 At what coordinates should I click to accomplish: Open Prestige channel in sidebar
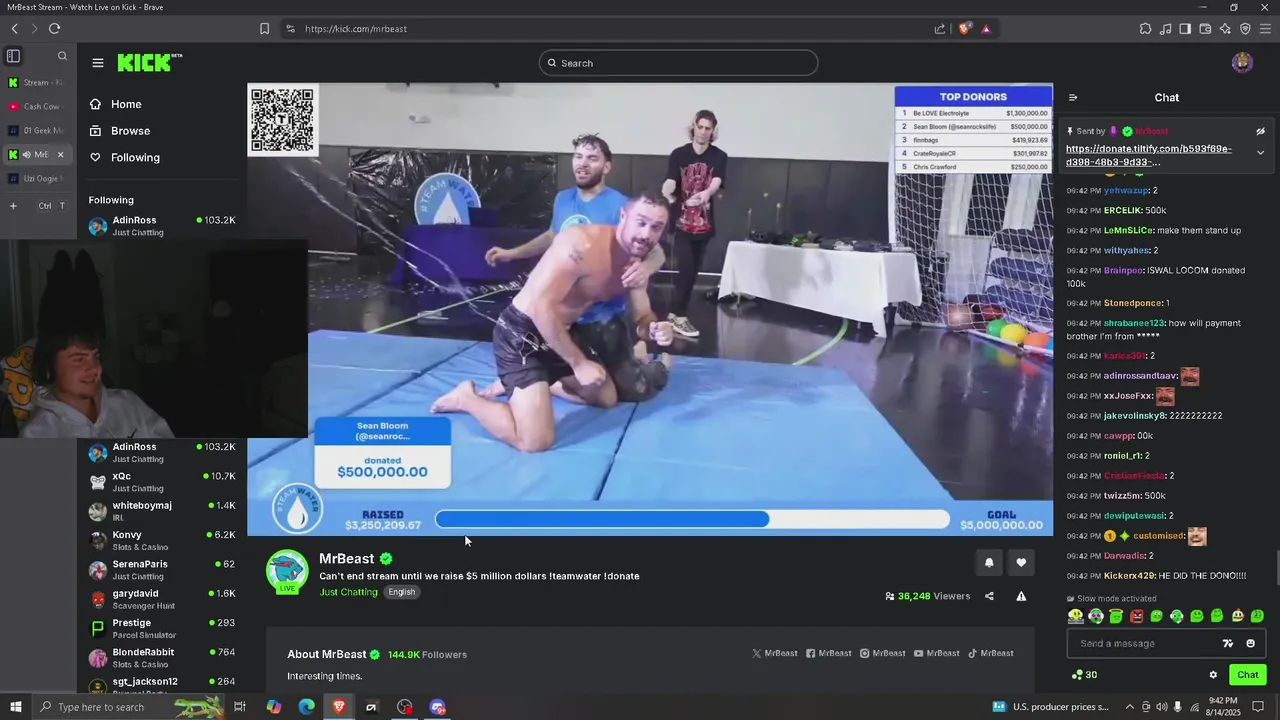162,628
